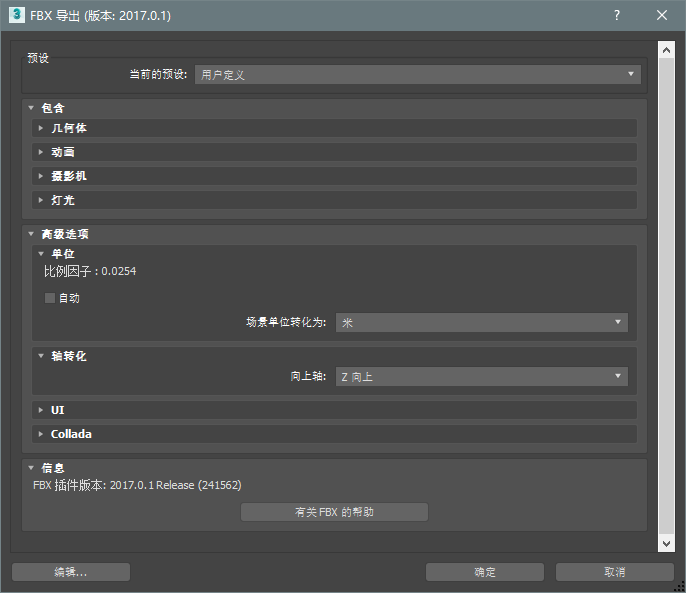Viewport: 686px width, 593px height.
Task: Click the 编辑... button
Action: click(x=71, y=572)
